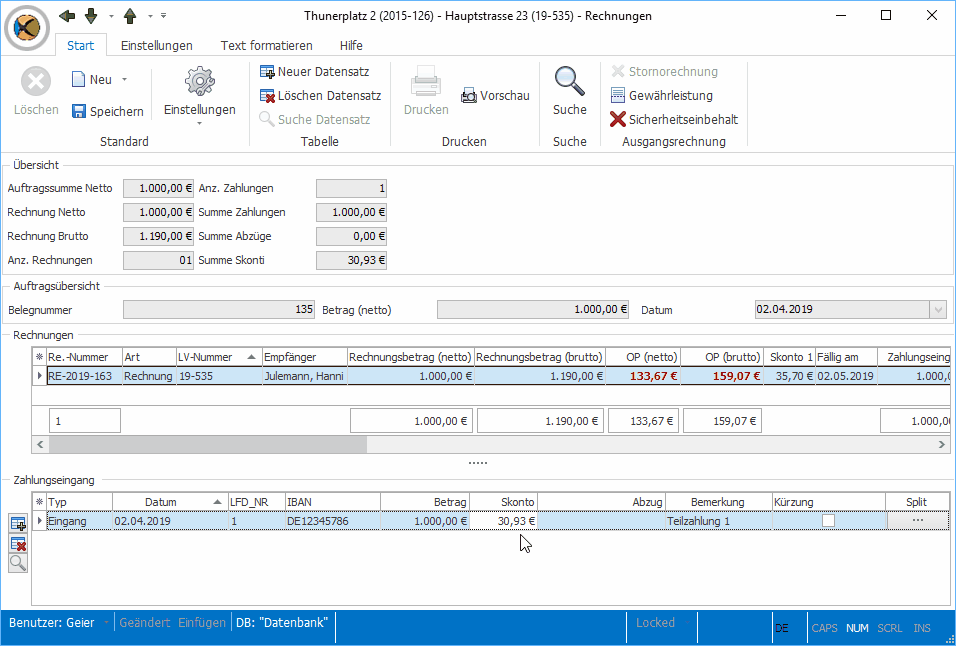Click the Empfänger column header
The image size is (956, 646).
click(304, 357)
